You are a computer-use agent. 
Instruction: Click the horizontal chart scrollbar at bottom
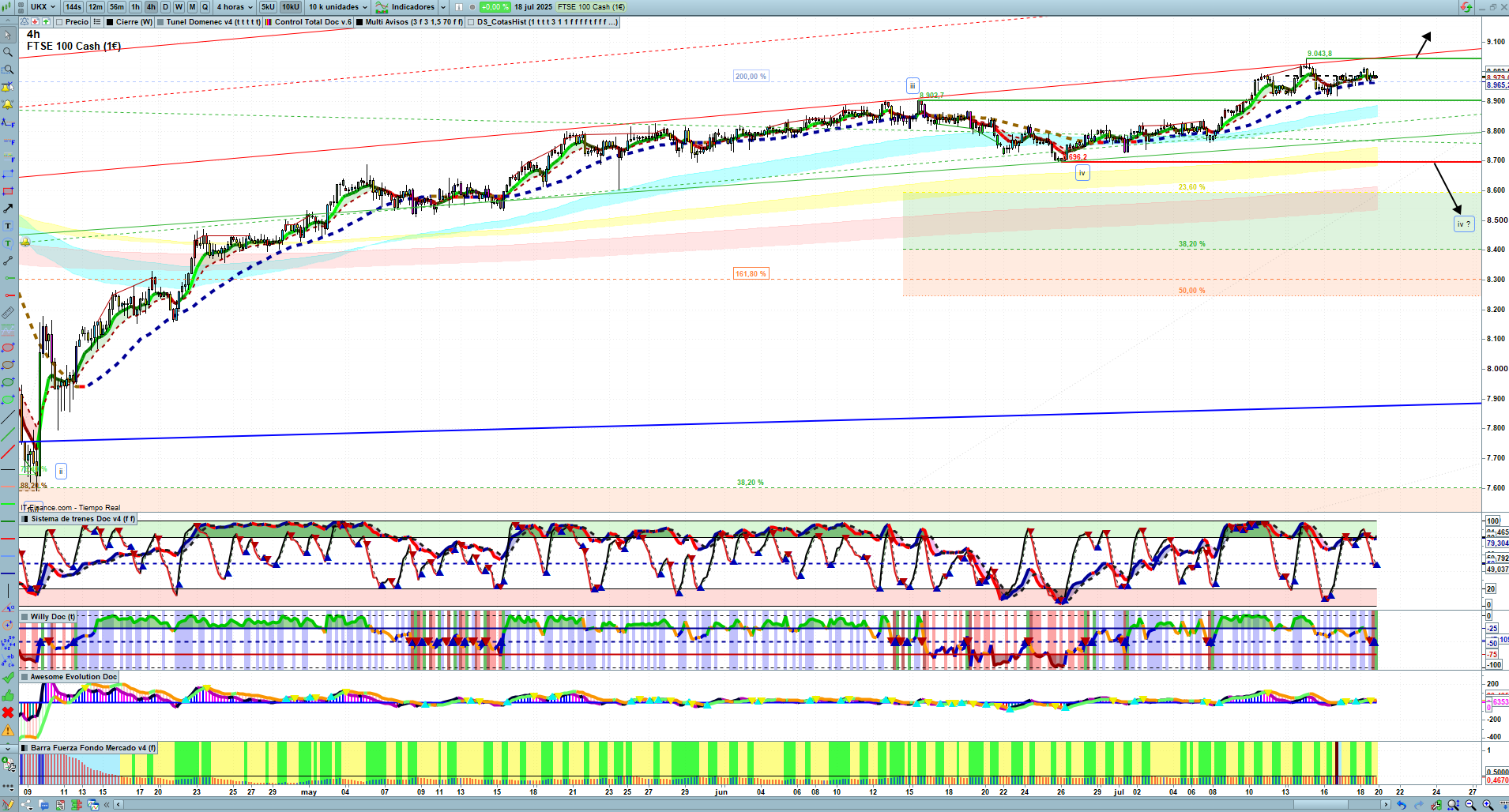751,805
